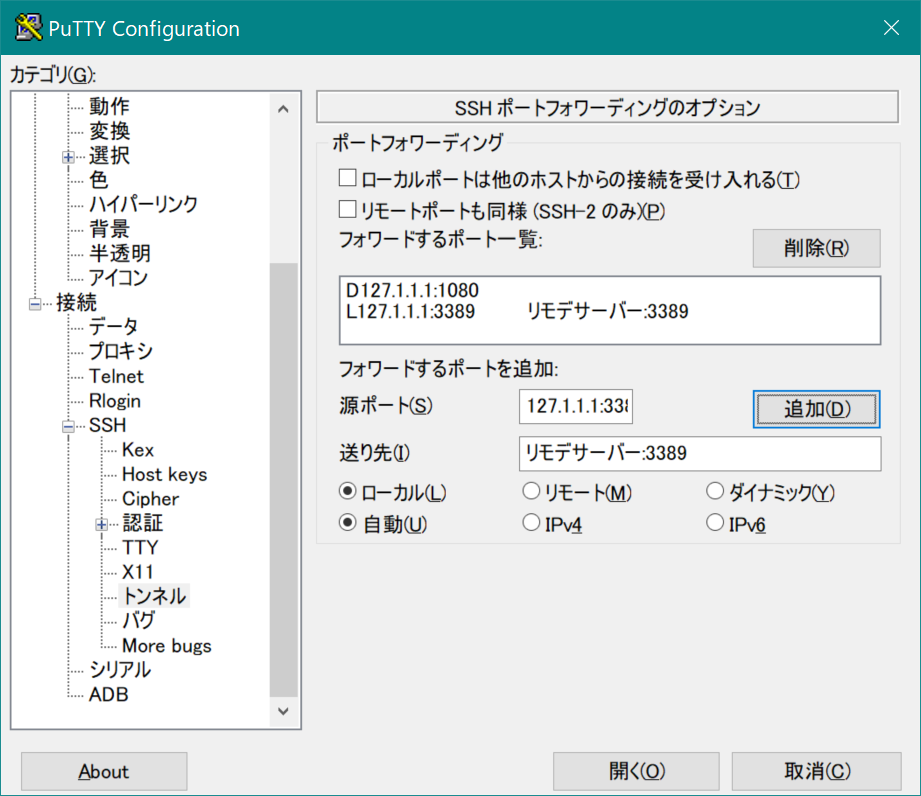Open シリアル category
This screenshot has width=921, height=796.
click(120, 670)
